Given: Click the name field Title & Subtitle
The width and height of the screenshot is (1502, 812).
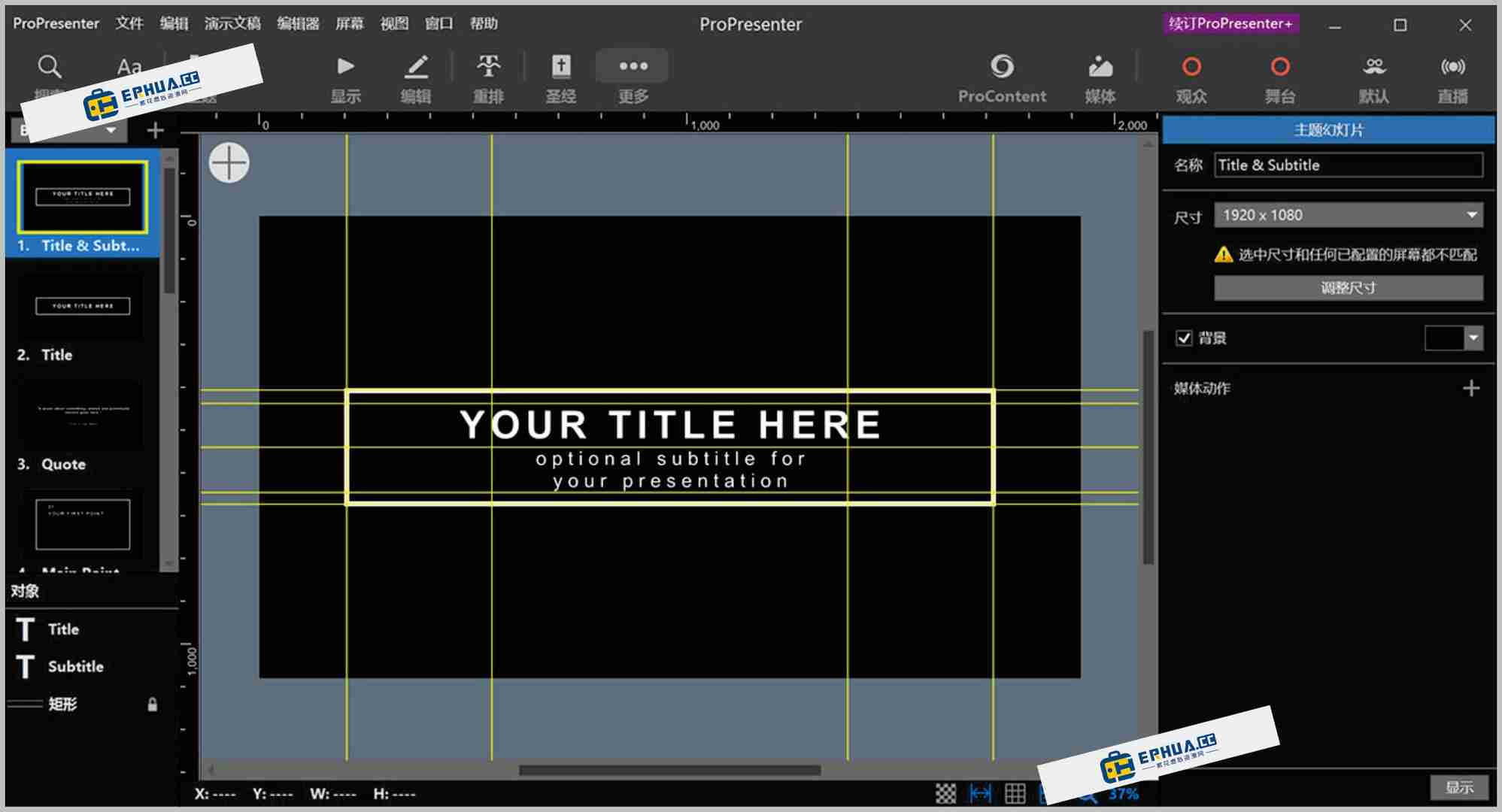Looking at the screenshot, I should pyautogui.click(x=1349, y=165).
